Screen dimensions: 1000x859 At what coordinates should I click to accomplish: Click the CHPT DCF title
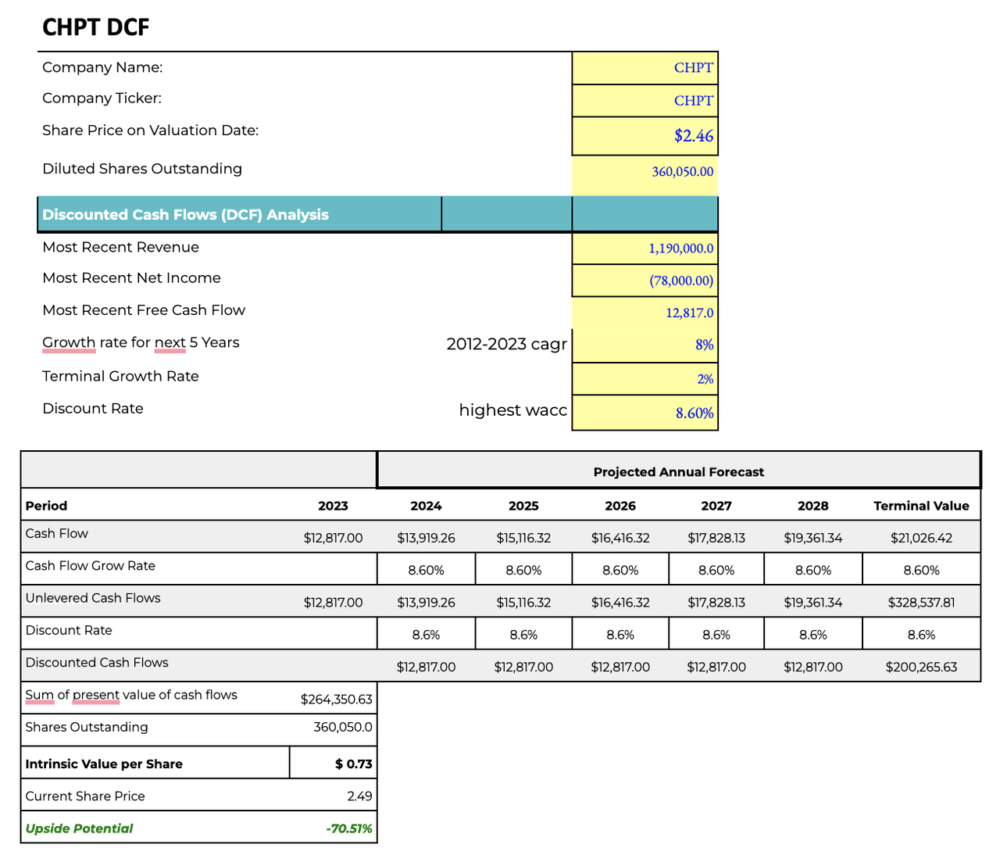pos(96,27)
